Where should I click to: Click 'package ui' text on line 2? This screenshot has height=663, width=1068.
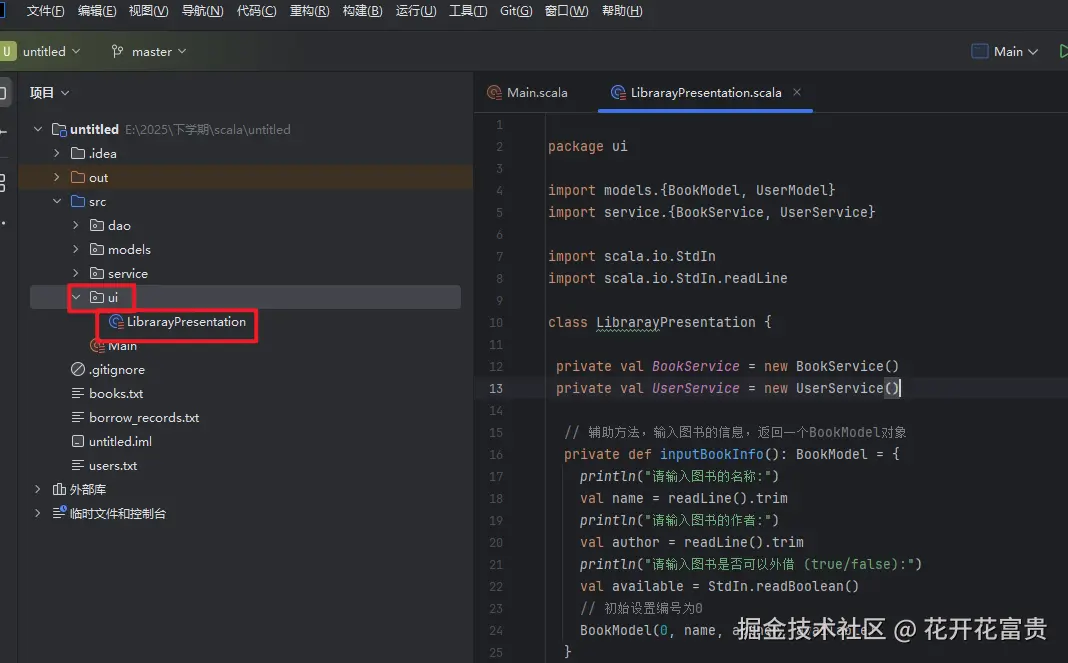coord(588,147)
